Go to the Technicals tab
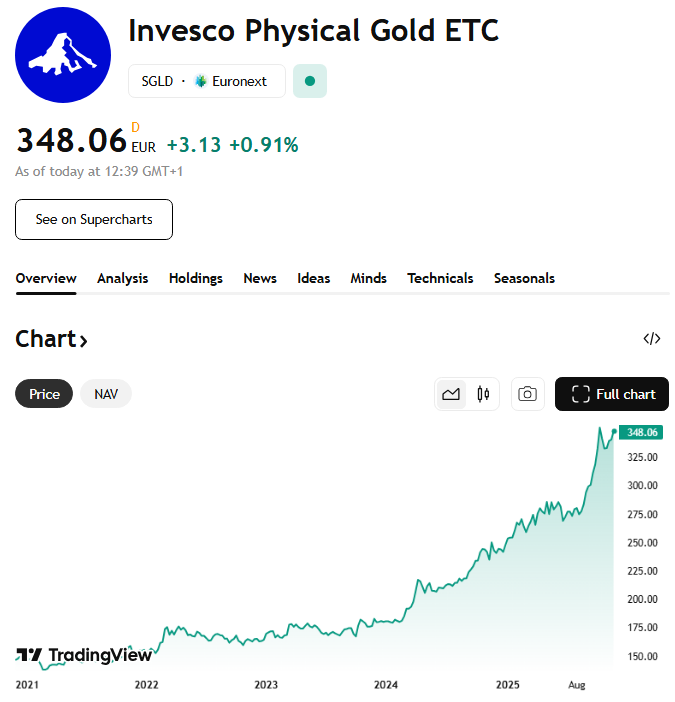The image size is (675, 702). point(440,278)
